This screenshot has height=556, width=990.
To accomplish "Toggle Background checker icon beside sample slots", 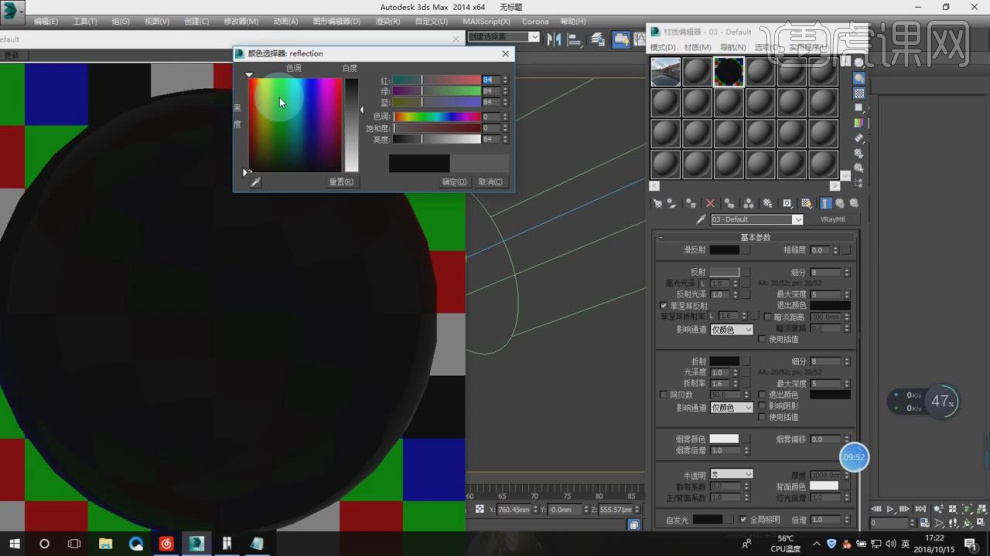I will 859,93.
